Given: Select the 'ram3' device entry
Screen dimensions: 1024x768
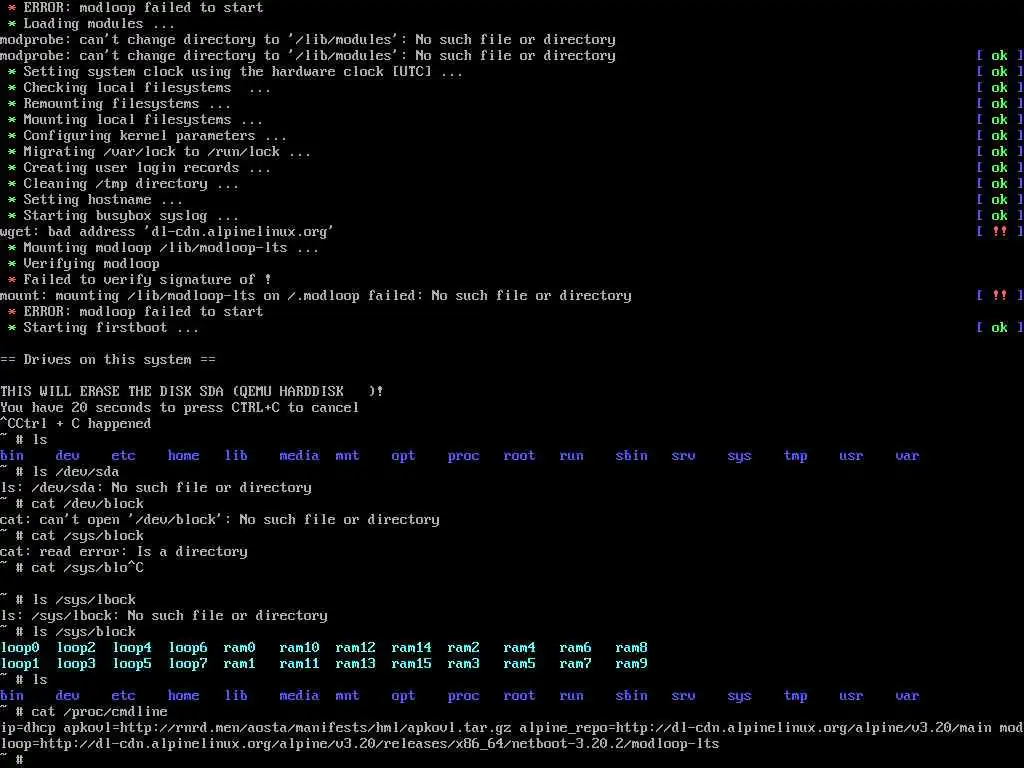Looking at the screenshot, I should pyautogui.click(x=464, y=664).
